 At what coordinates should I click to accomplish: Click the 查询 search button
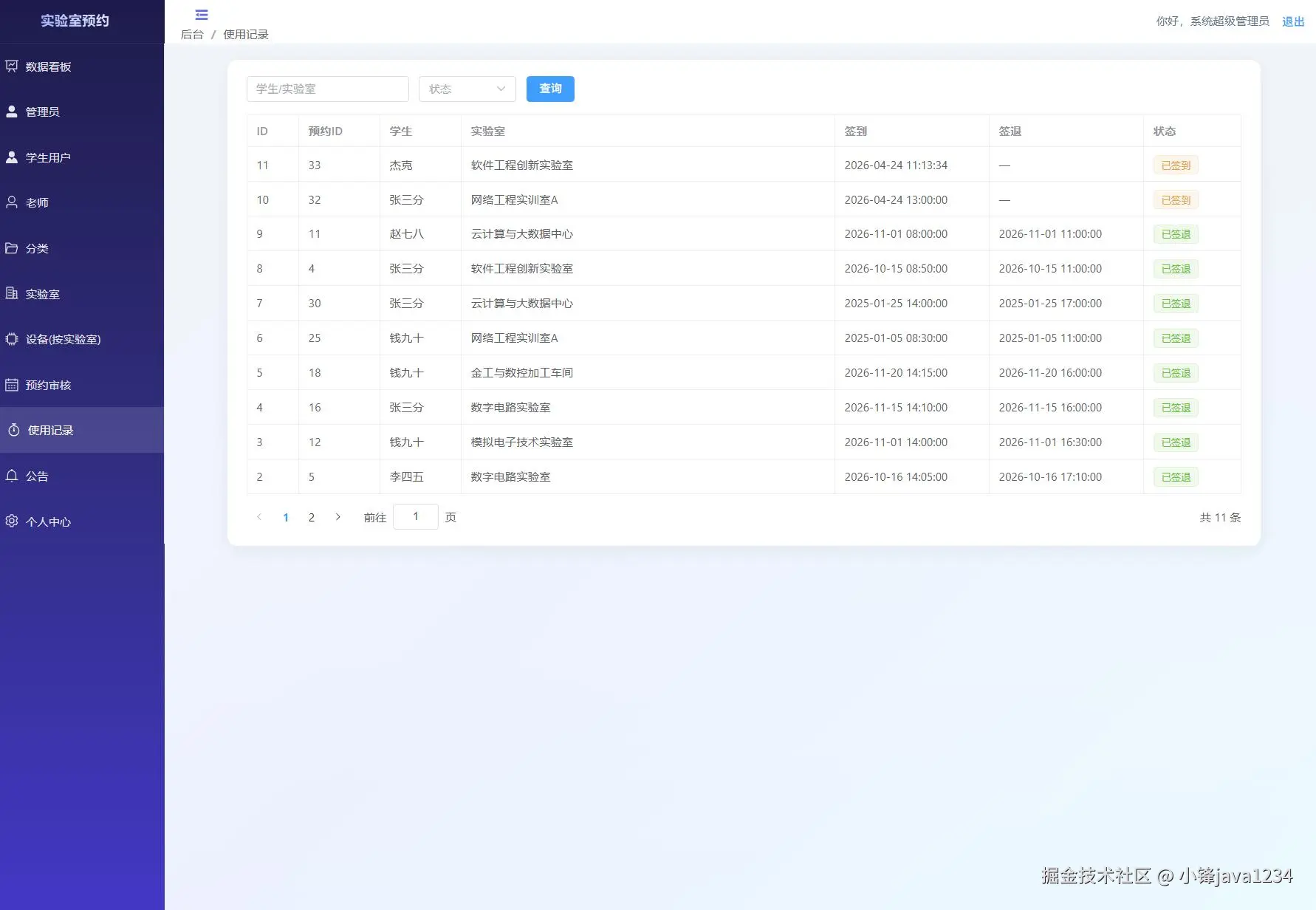[550, 89]
